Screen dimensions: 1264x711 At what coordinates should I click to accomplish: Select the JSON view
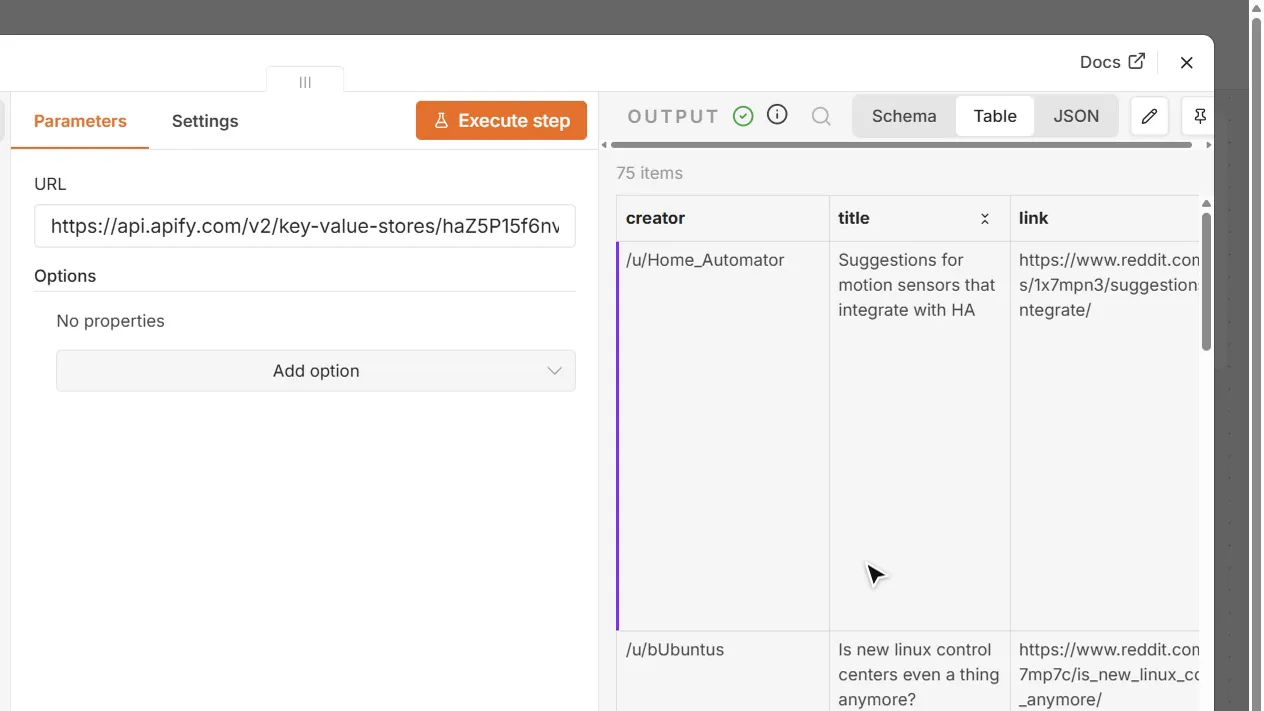[1076, 116]
